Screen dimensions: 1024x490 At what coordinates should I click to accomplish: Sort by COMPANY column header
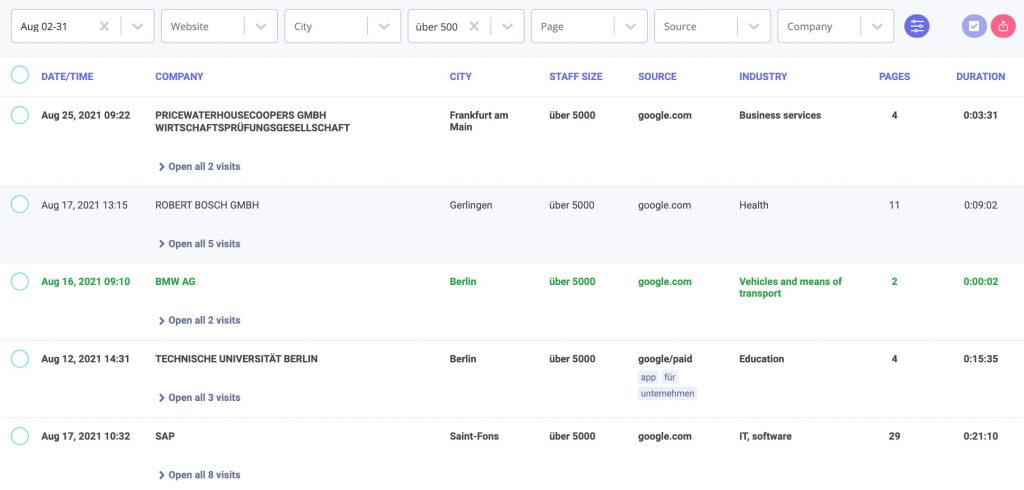tap(179, 76)
